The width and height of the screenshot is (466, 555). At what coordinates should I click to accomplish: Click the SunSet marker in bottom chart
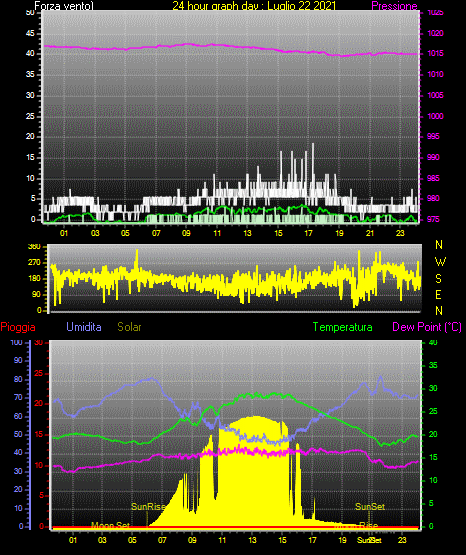tap(370, 507)
